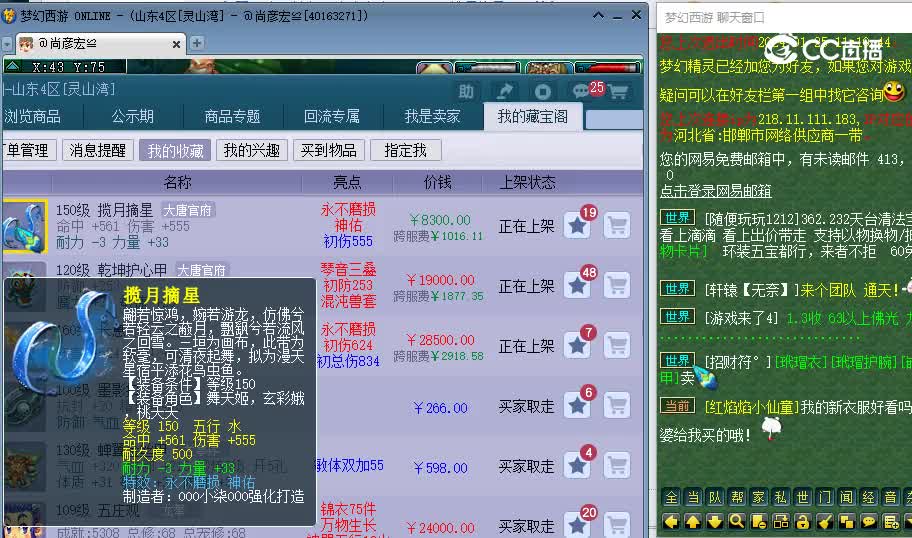Select the 我的藏宝阁 tab

pyautogui.click(x=533, y=116)
